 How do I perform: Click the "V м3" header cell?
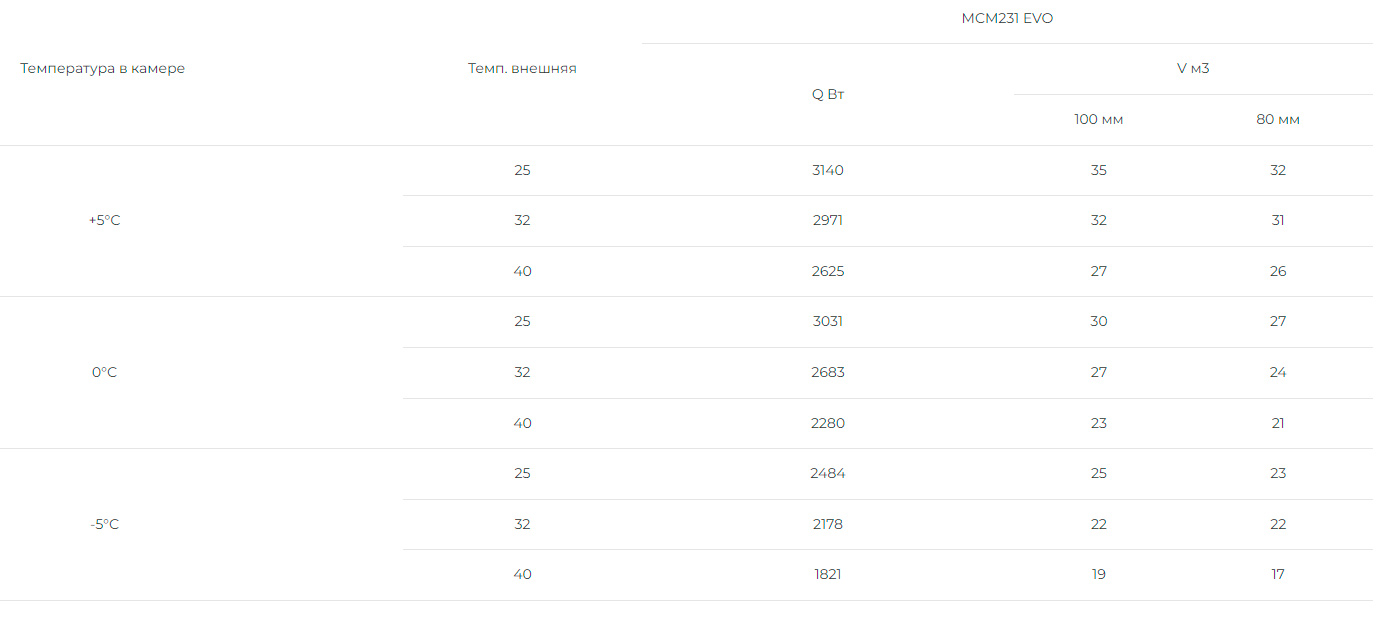coord(1193,69)
